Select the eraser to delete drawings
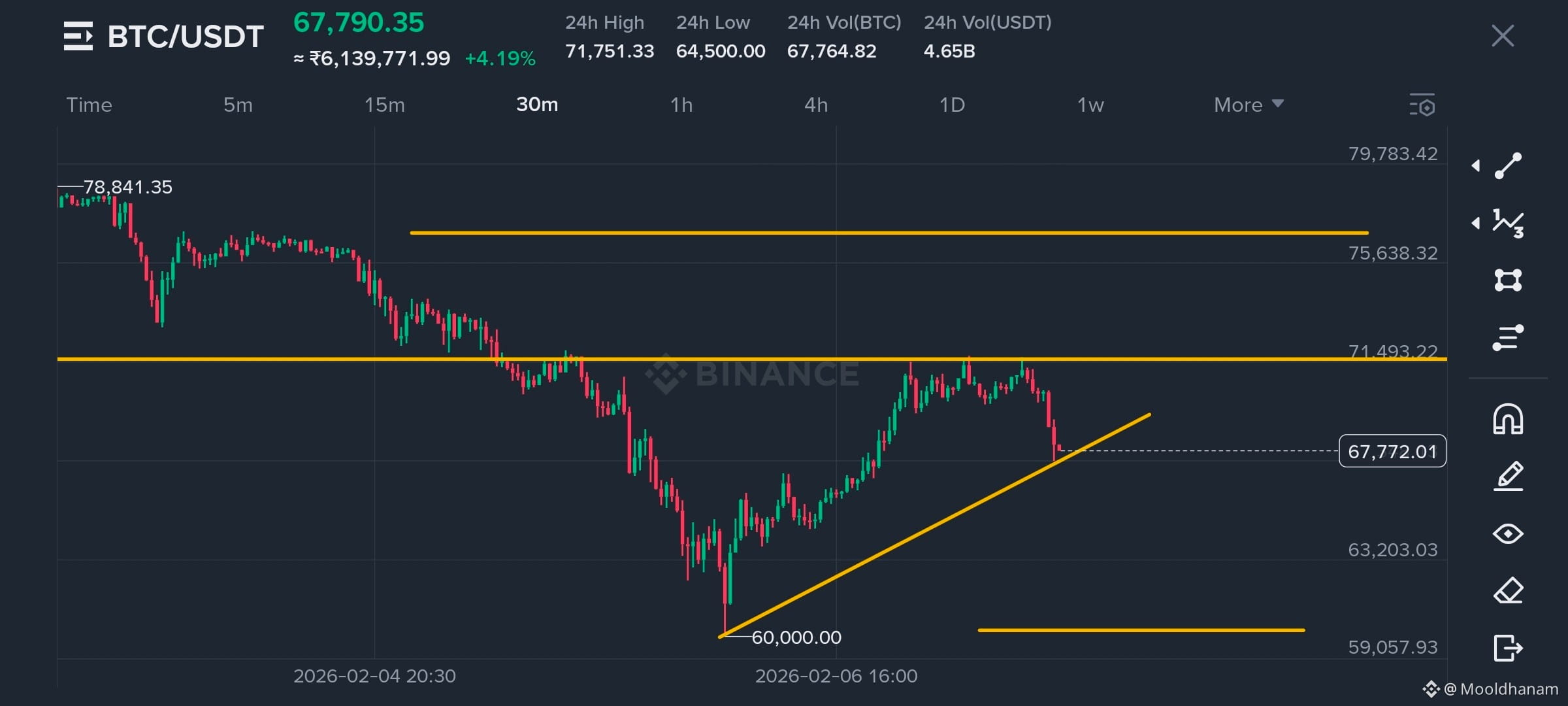This screenshot has width=1568, height=706. coord(1508,591)
